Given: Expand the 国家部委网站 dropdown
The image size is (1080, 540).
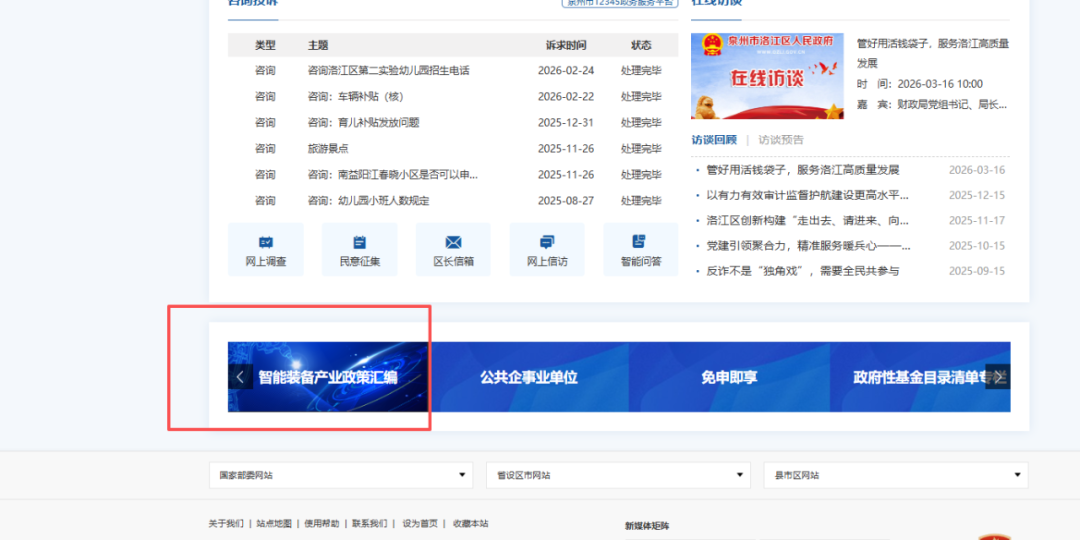Looking at the screenshot, I should [x=340, y=475].
